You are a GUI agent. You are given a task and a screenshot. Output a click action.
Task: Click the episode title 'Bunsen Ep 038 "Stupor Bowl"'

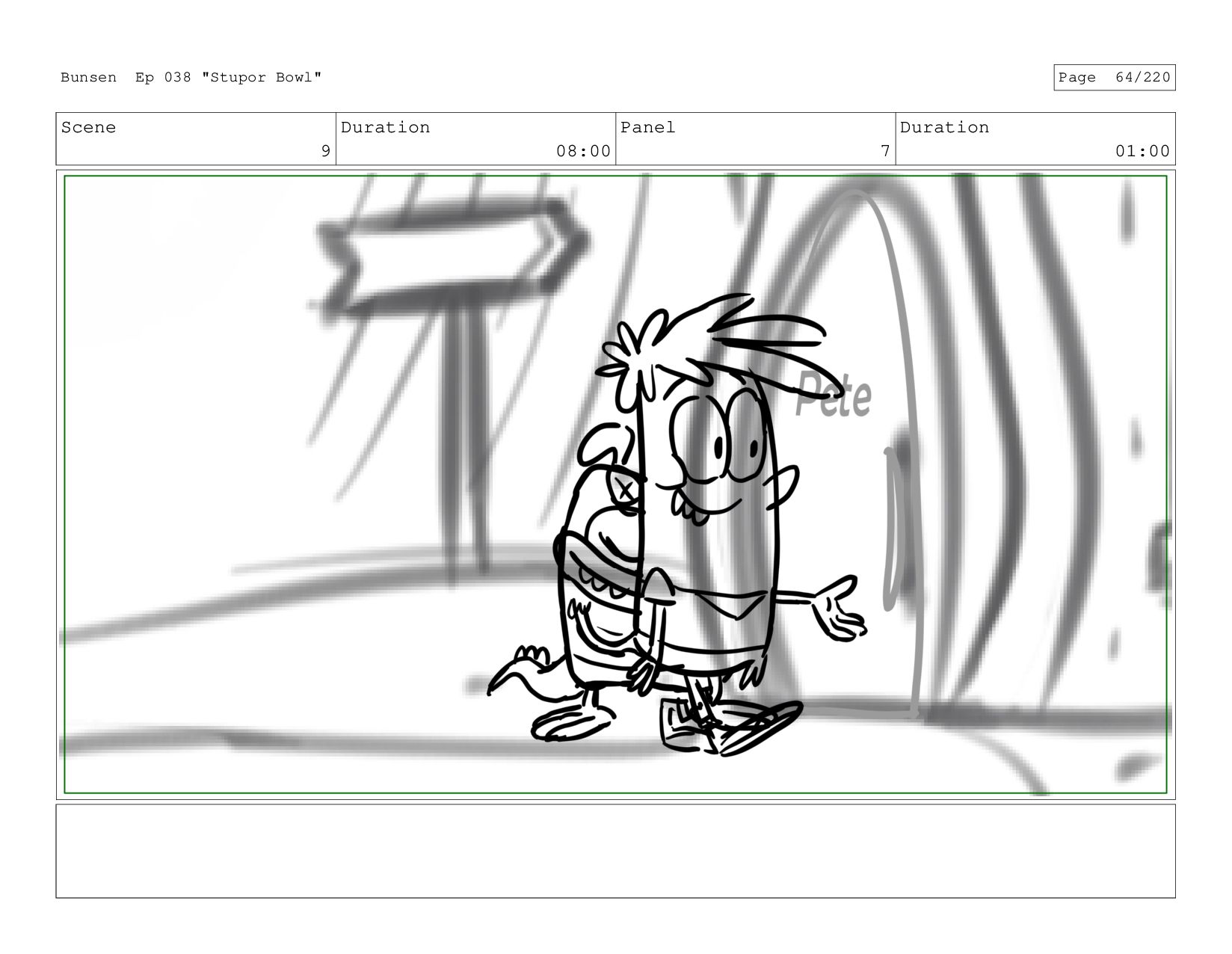pyautogui.click(x=191, y=78)
